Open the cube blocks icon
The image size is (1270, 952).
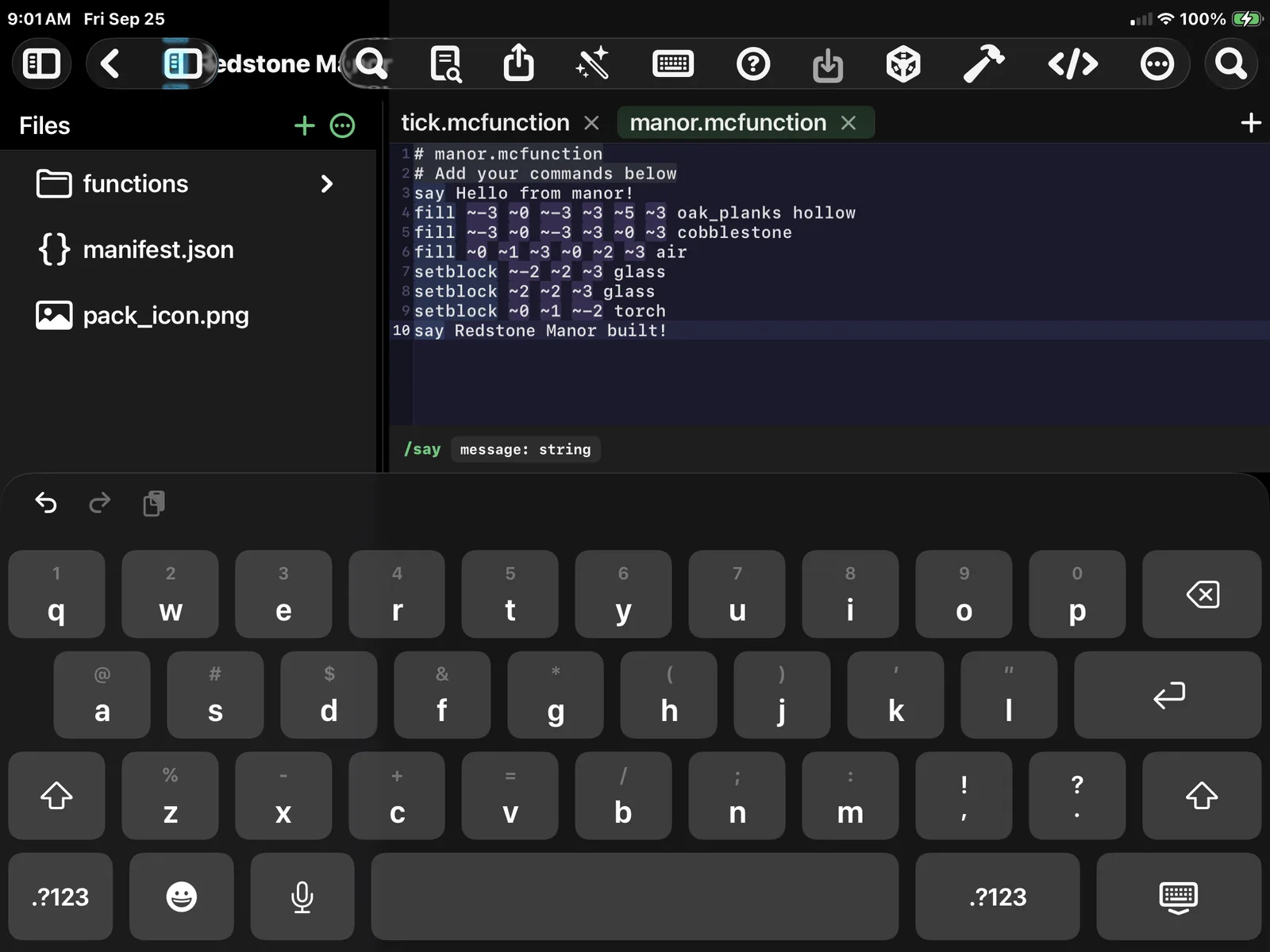tap(903, 63)
